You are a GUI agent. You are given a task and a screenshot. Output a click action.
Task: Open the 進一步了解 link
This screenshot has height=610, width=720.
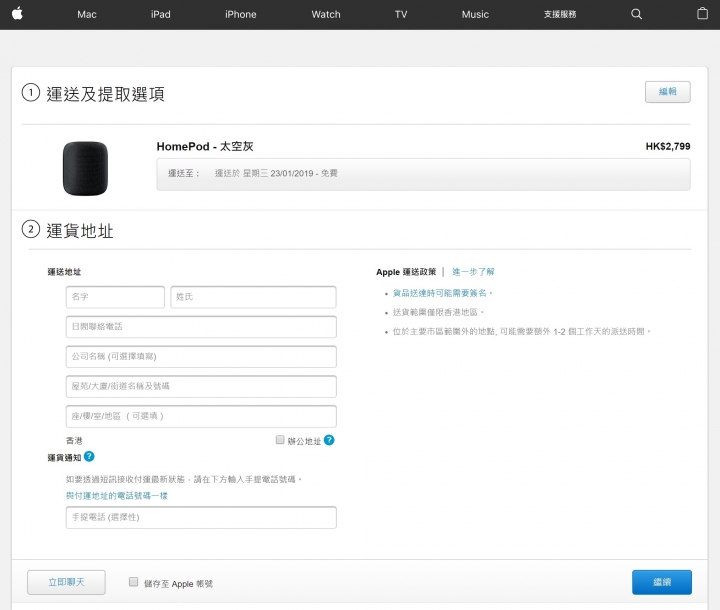click(x=473, y=272)
